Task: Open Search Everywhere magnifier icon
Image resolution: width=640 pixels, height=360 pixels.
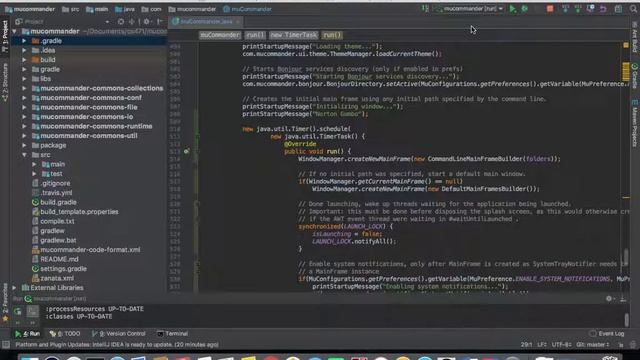Action: (633, 9)
